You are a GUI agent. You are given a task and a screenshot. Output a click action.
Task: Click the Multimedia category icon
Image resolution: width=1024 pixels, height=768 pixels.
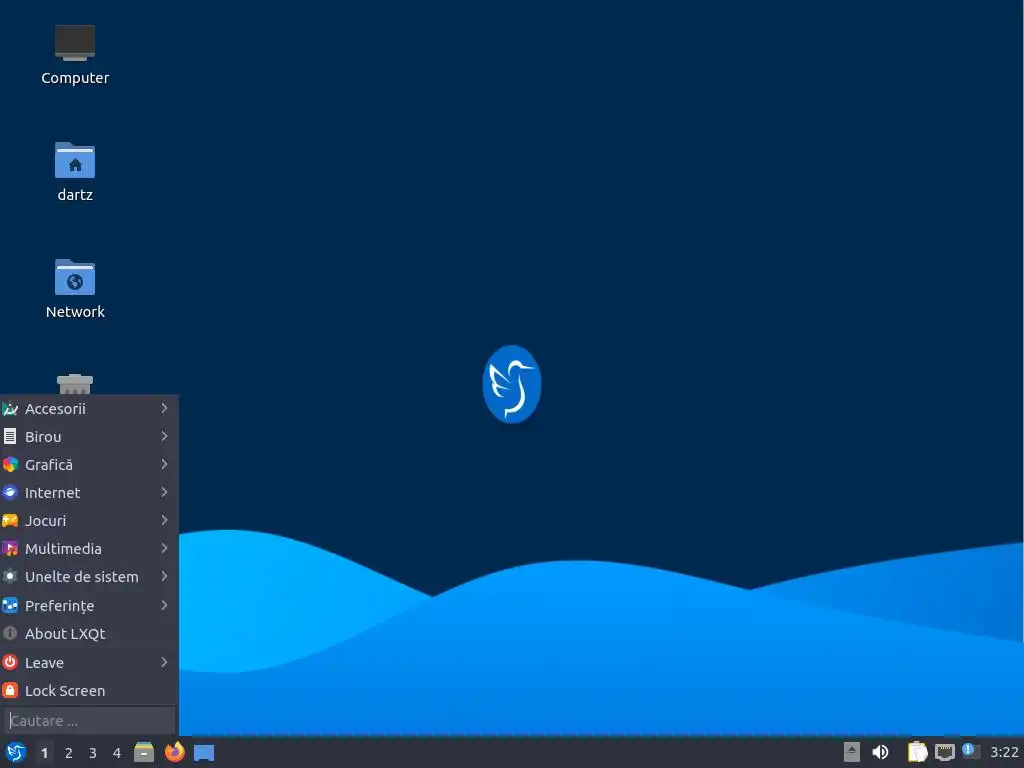[x=10, y=549]
